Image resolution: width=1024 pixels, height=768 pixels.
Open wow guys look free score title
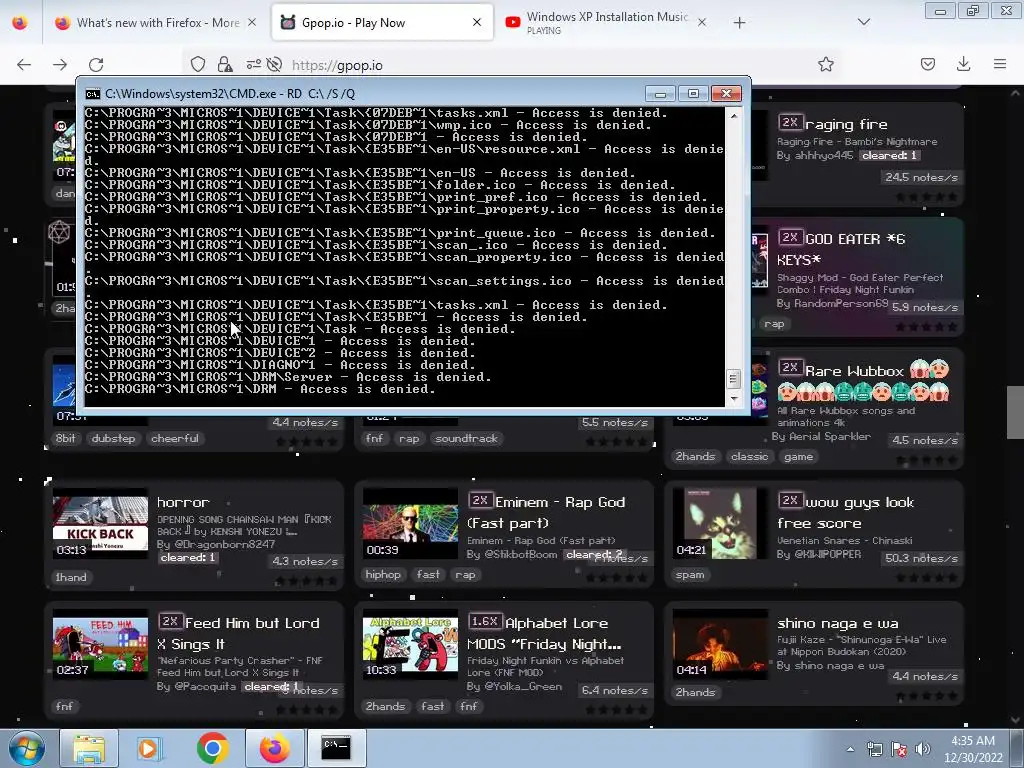846,513
